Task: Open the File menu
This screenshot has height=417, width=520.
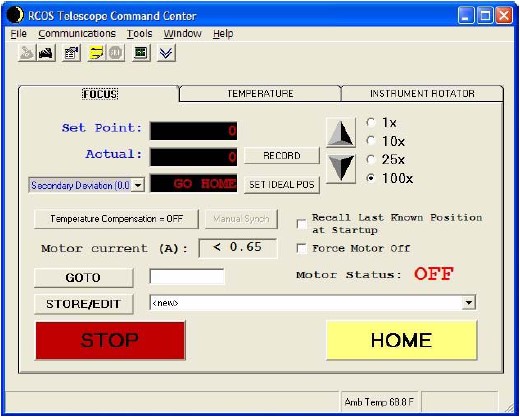Action: (x=18, y=34)
